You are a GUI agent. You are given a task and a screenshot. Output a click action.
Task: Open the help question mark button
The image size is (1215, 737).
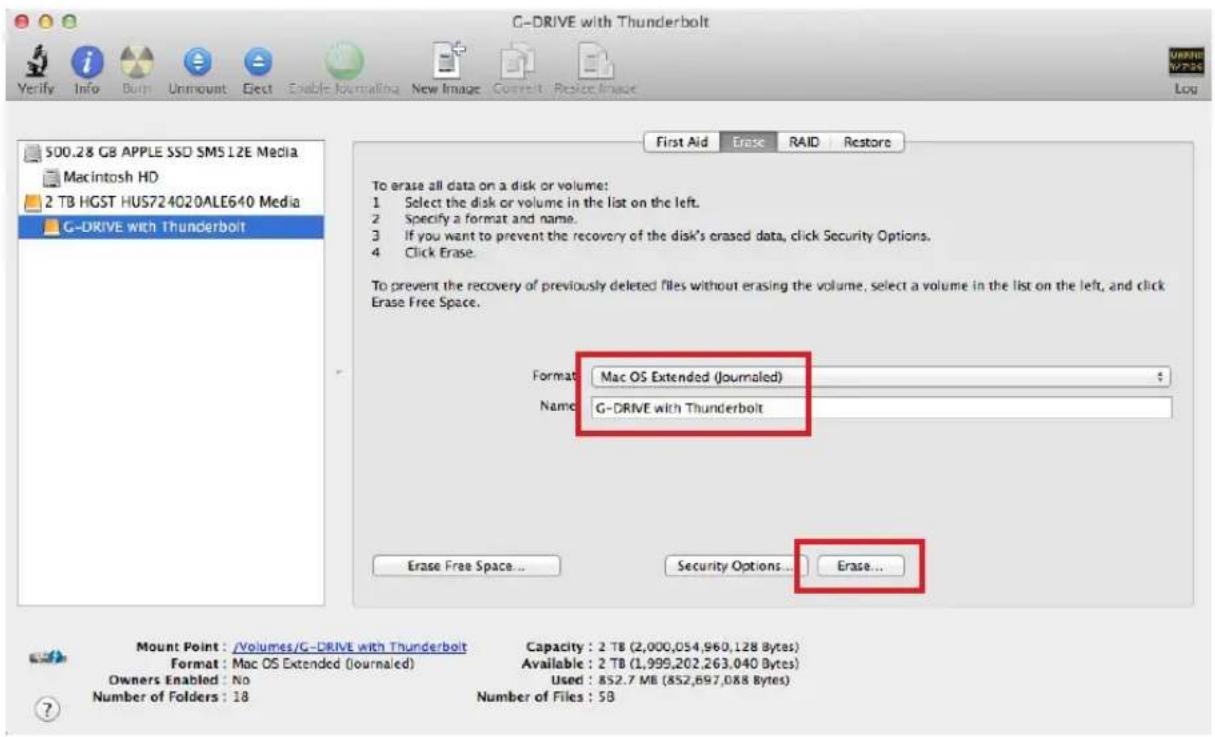pyautogui.click(x=47, y=711)
